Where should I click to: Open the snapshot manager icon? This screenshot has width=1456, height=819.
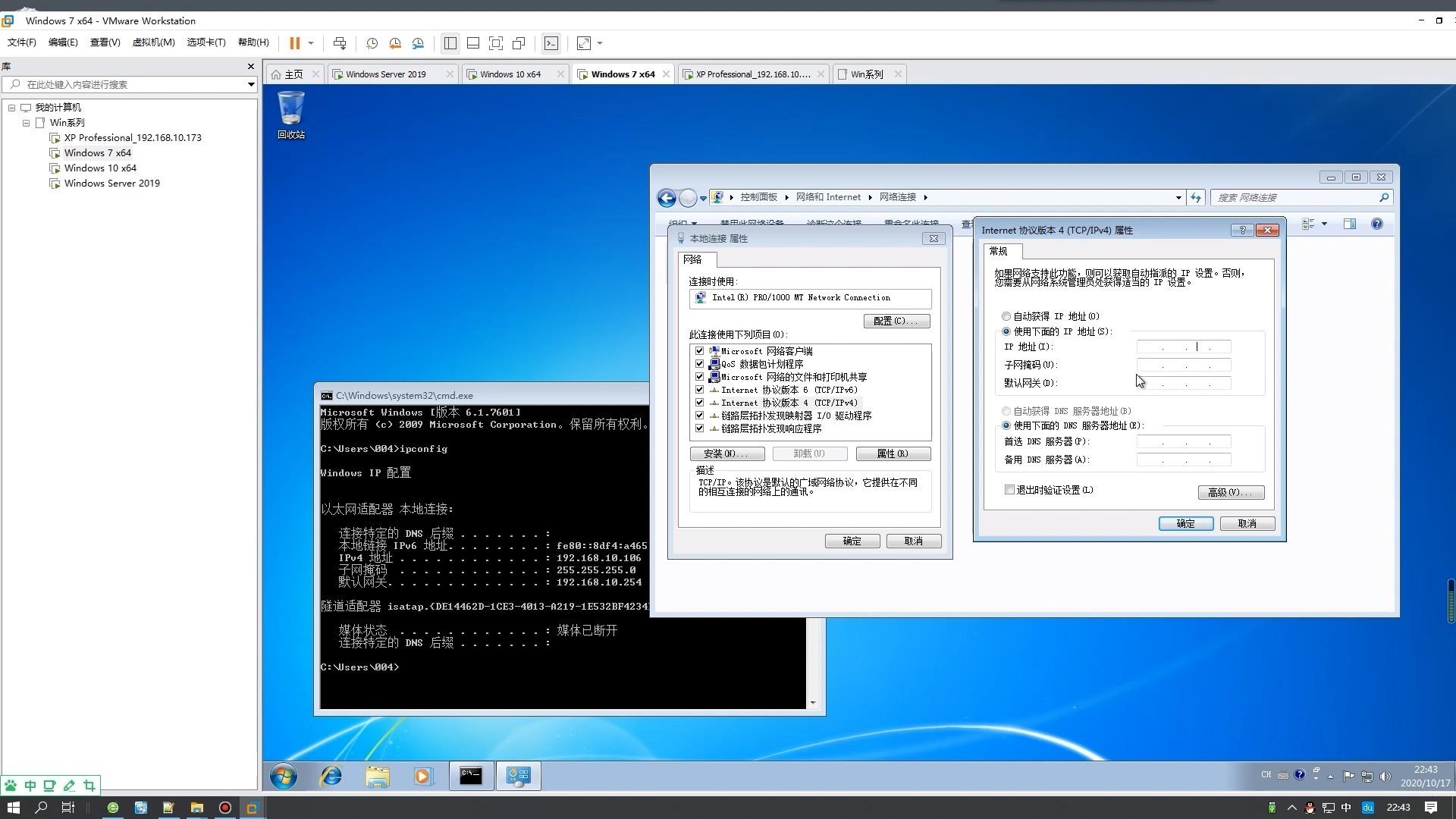click(418, 43)
